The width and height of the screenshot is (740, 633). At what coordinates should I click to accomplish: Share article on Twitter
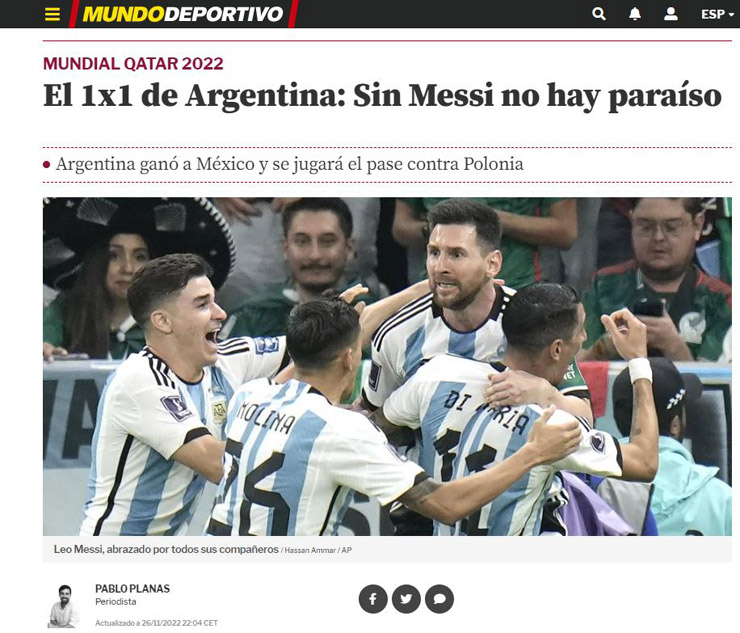click(406, 599)
